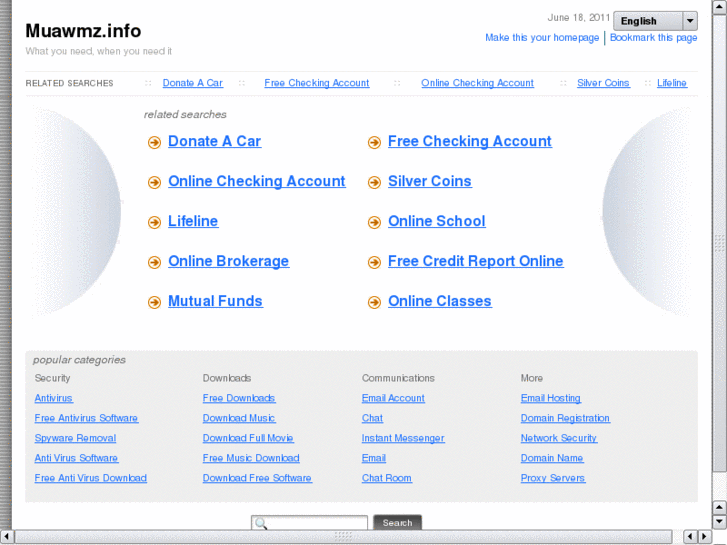
Task: Click the vertical scrollbar down arrow at bottom
Action: click(x=719, y=521)
